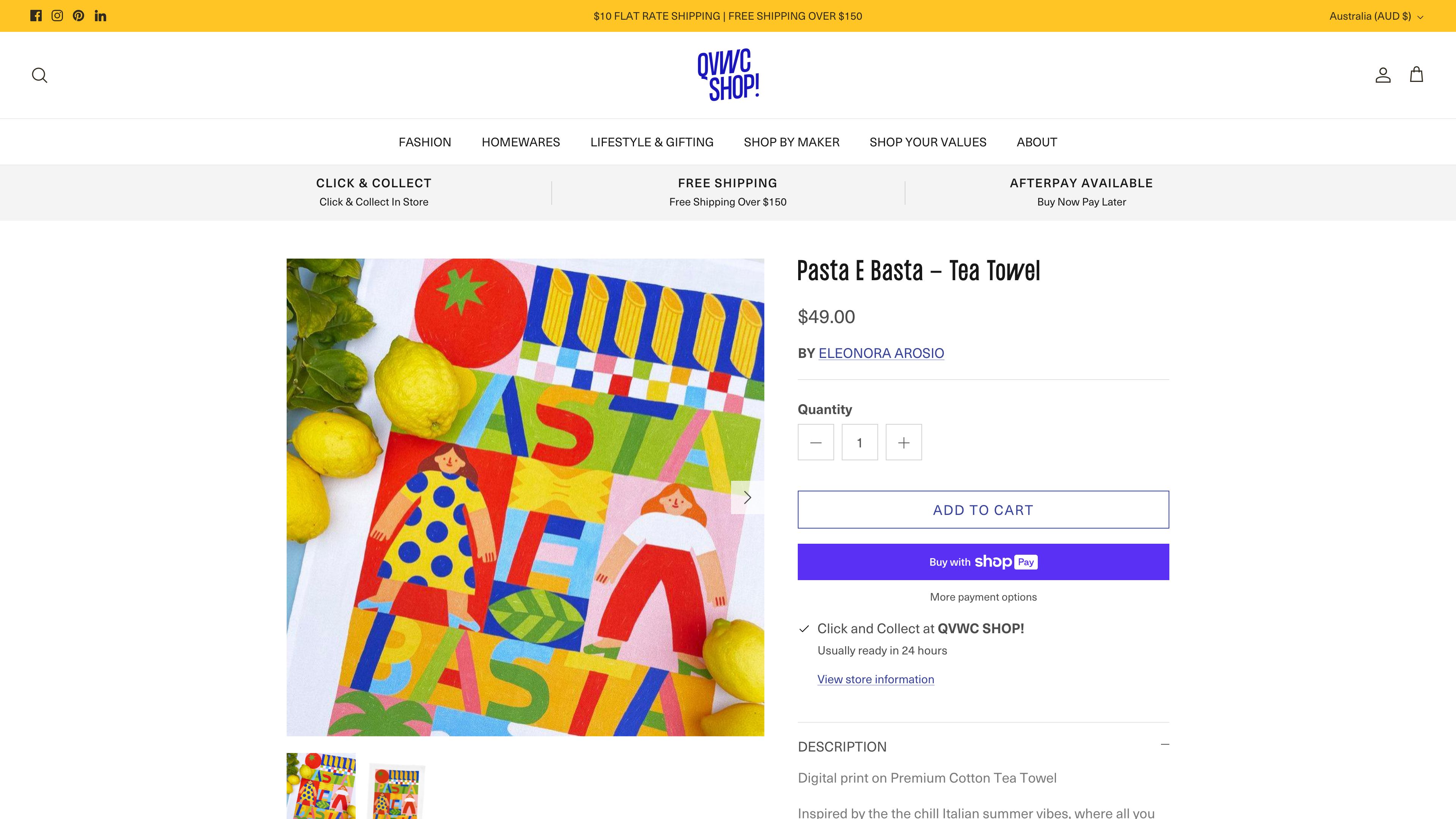
Task: Open the HOMEWARES menu
Action: coord(521,142)
